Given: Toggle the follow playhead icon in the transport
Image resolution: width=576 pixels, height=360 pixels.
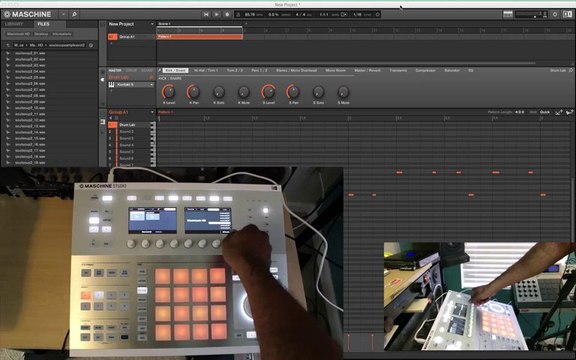Looking at the screenshot, I should tap(344, 14).
